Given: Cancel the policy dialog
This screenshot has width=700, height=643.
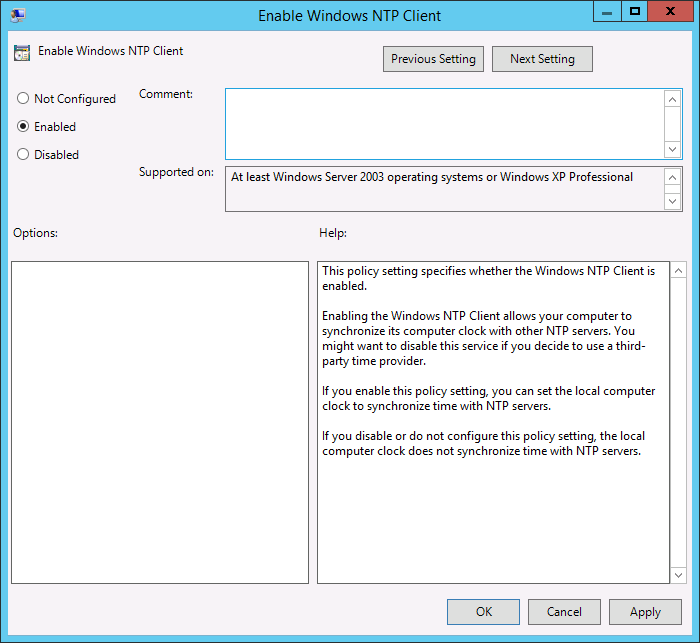Looking at the screenshot, I should coord(564,612).
